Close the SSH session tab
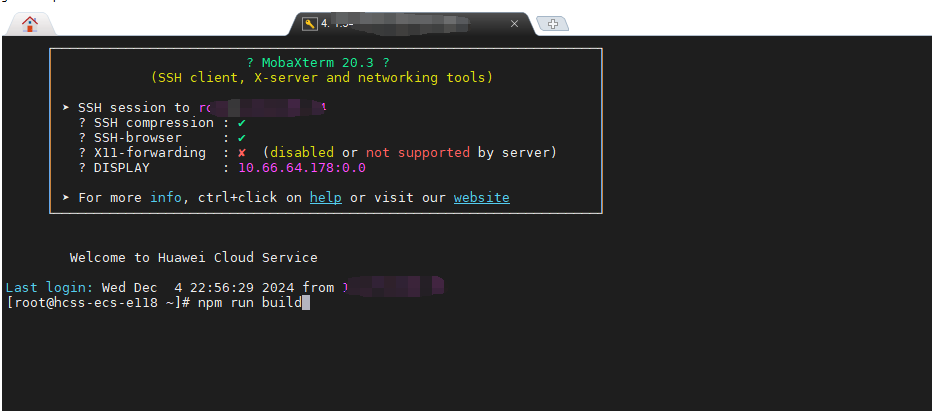Image resolution: width=932 pixels, height=411 pixels. pos(514,24)
